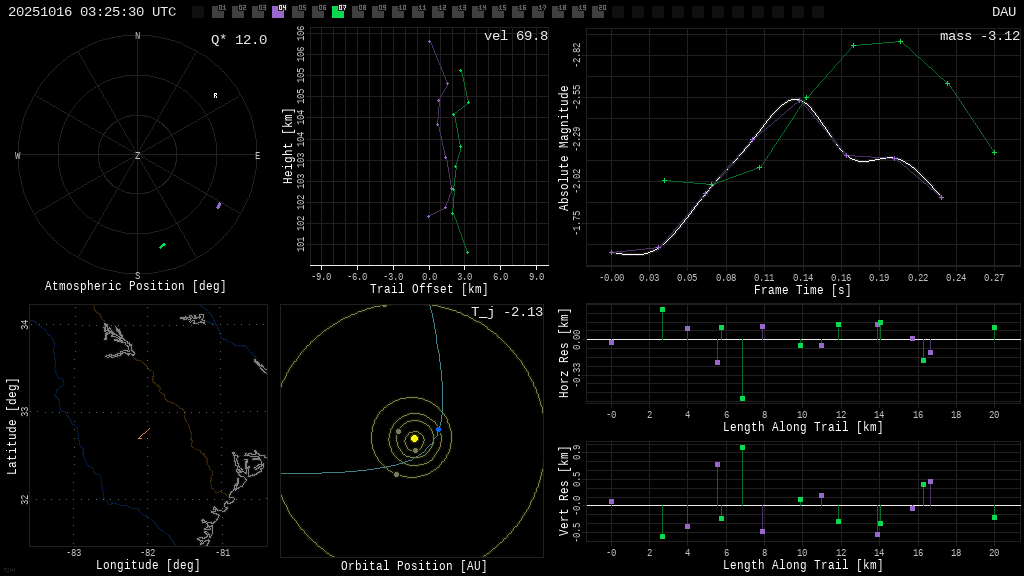Select the blue Earth marker on the orbit

point(438,429)
